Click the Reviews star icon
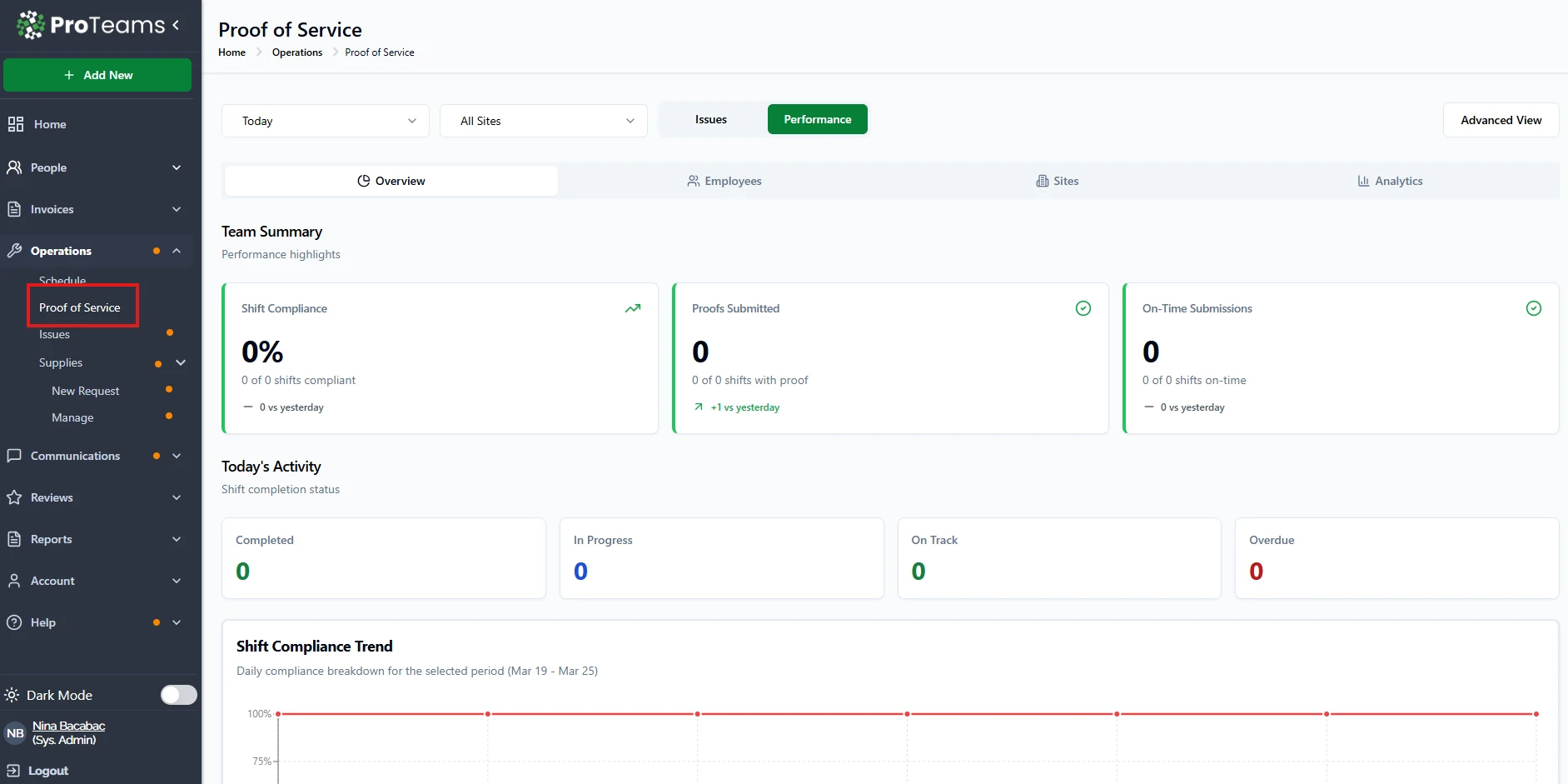The width and height of the screenshot is (1568, 784). coord(14,497)
